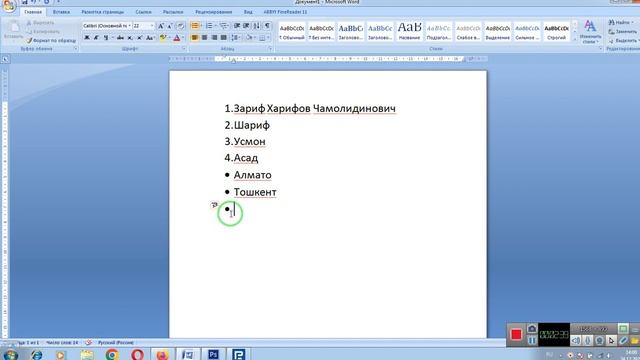This screenshot has height=360, width=640.
Task: Toggle superscript formatting
Action: (x=140, y=38)
